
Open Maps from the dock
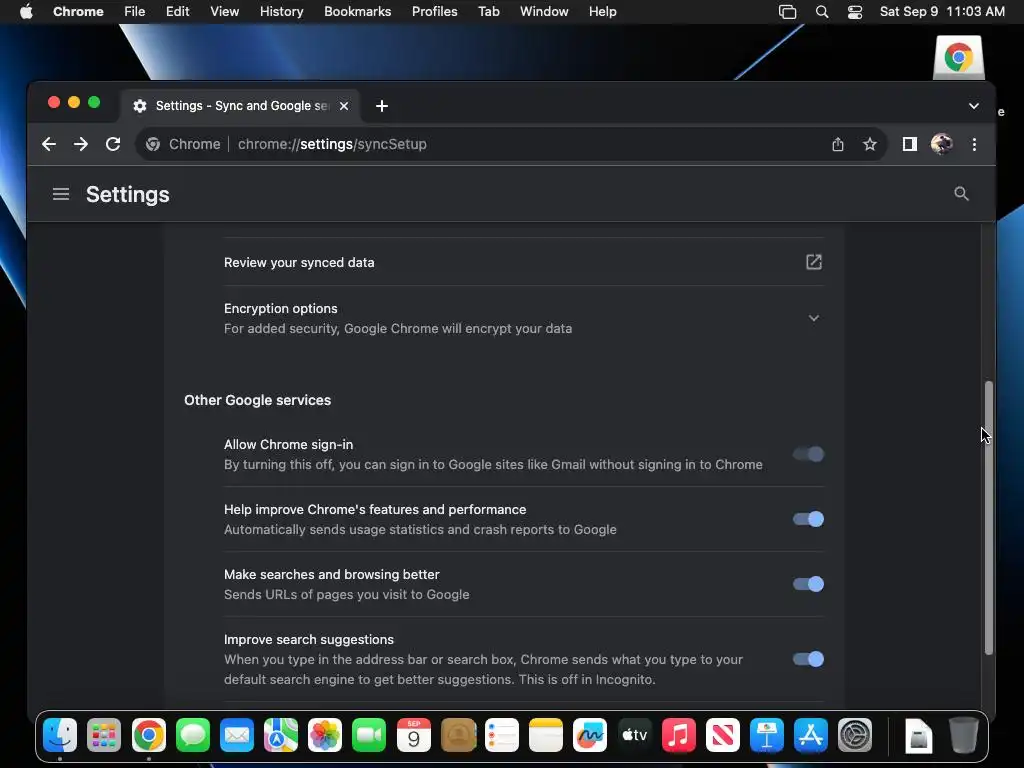pos(281,735)
